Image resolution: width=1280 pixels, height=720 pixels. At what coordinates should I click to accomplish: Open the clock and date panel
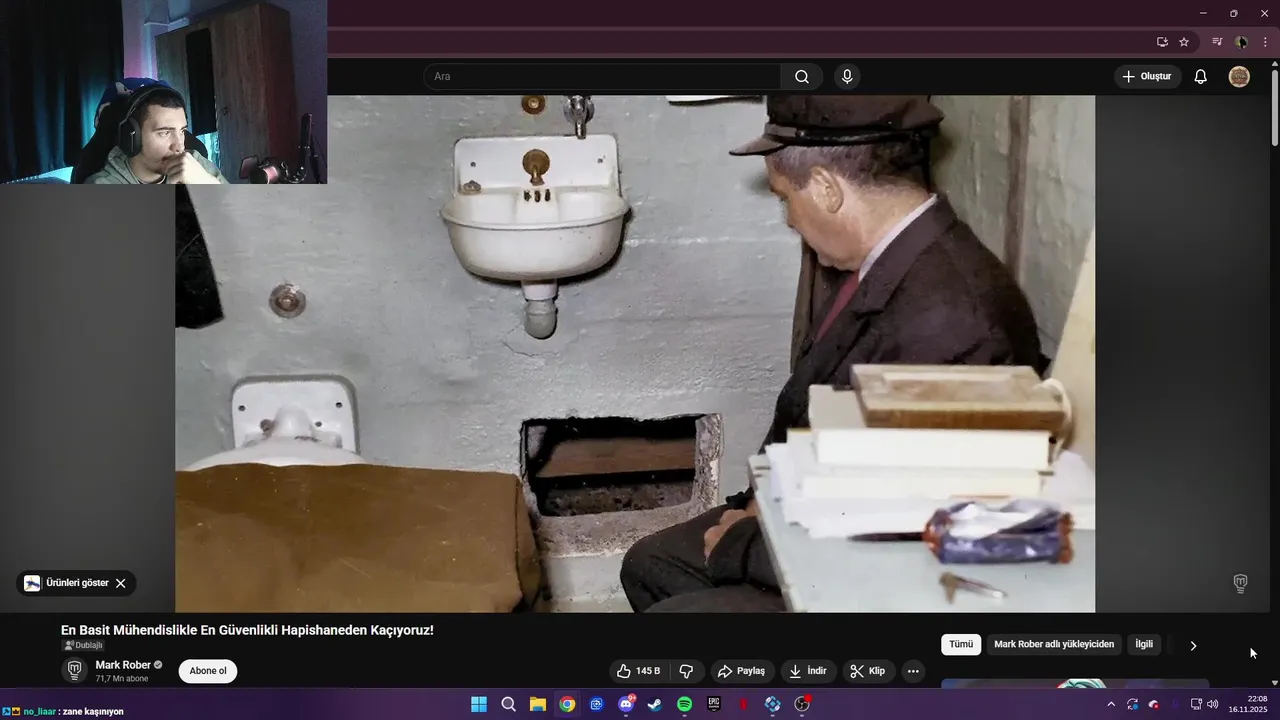(1247, 704)
